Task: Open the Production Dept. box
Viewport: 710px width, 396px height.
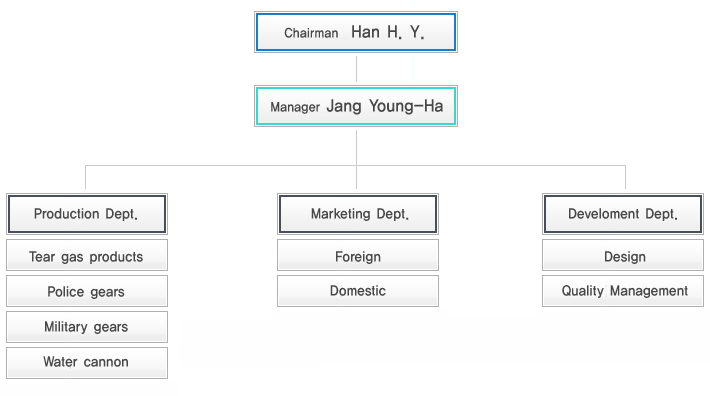Action: [87, 214]
